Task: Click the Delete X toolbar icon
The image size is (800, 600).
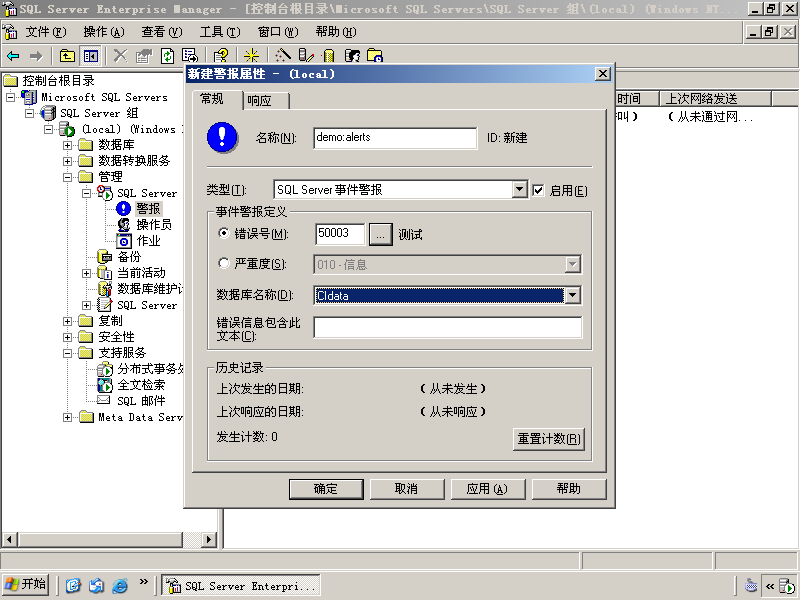Action: (120, 56)
